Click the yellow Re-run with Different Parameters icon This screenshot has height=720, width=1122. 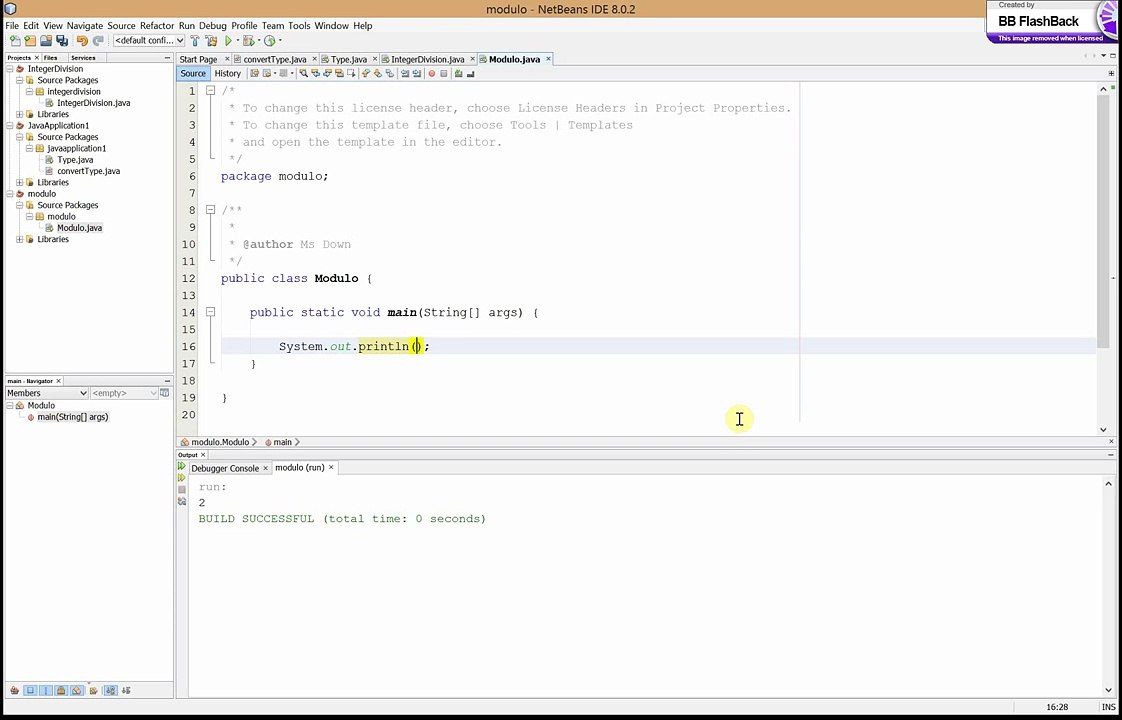[182, 477]
